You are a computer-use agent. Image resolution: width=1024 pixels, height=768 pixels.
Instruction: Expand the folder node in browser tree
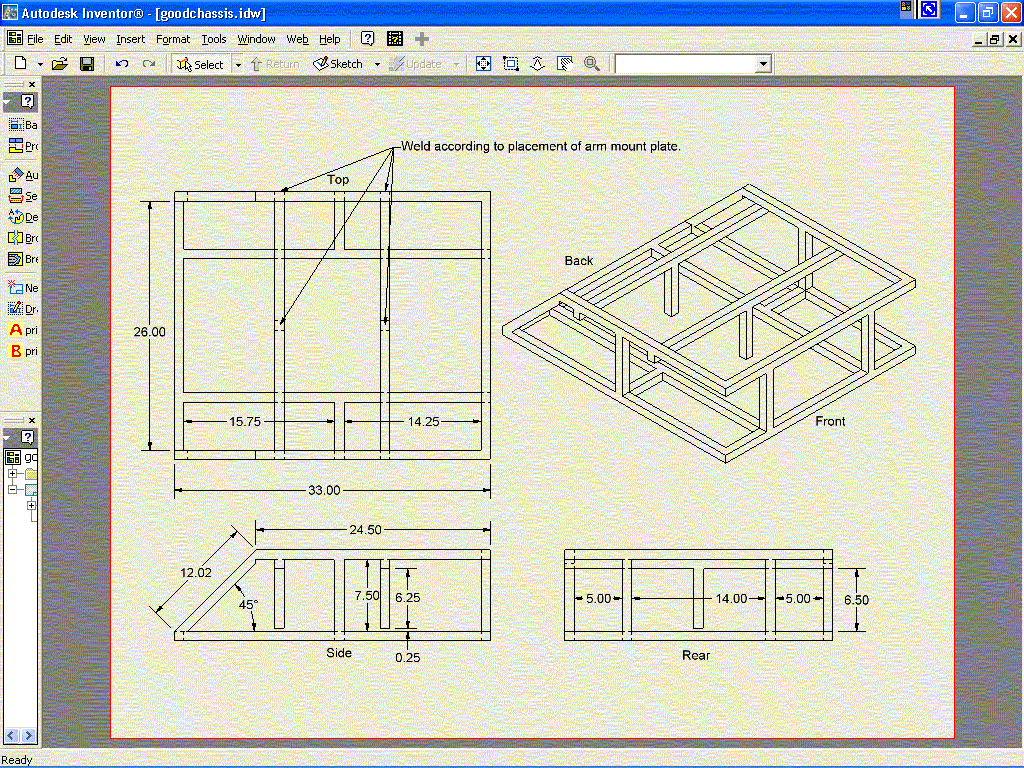(x=13, y=473)
